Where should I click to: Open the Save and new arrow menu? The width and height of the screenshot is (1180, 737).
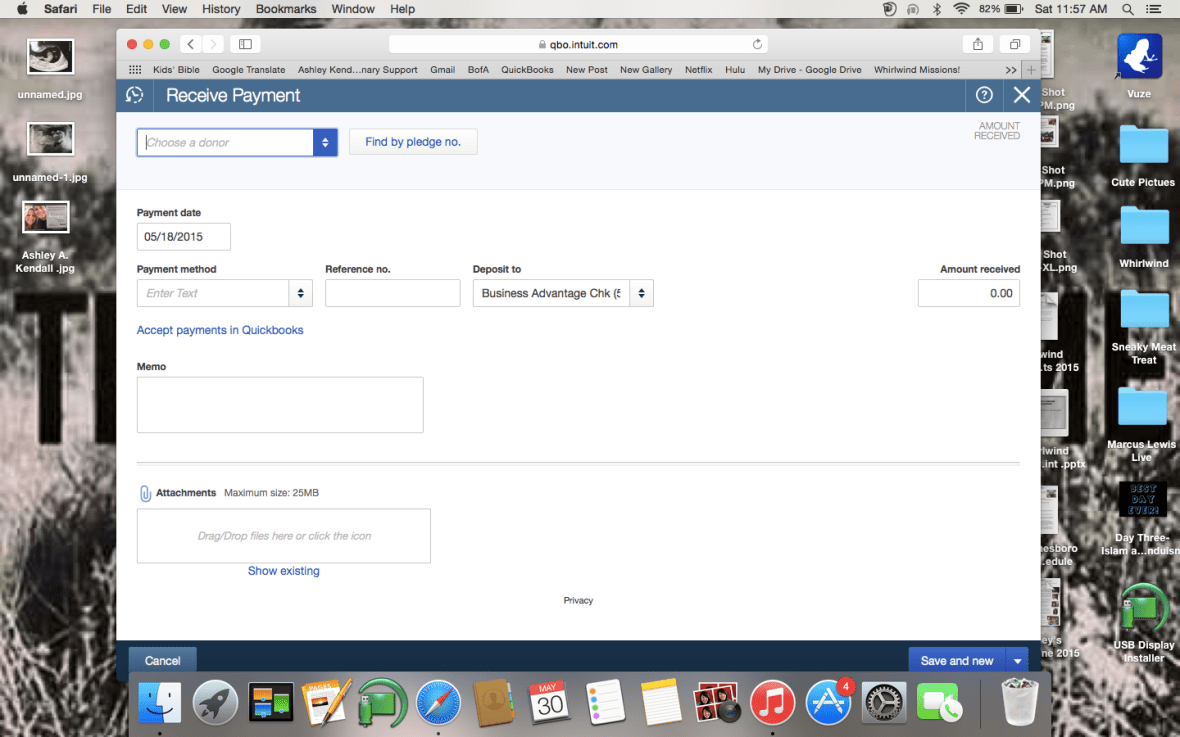1018,661
